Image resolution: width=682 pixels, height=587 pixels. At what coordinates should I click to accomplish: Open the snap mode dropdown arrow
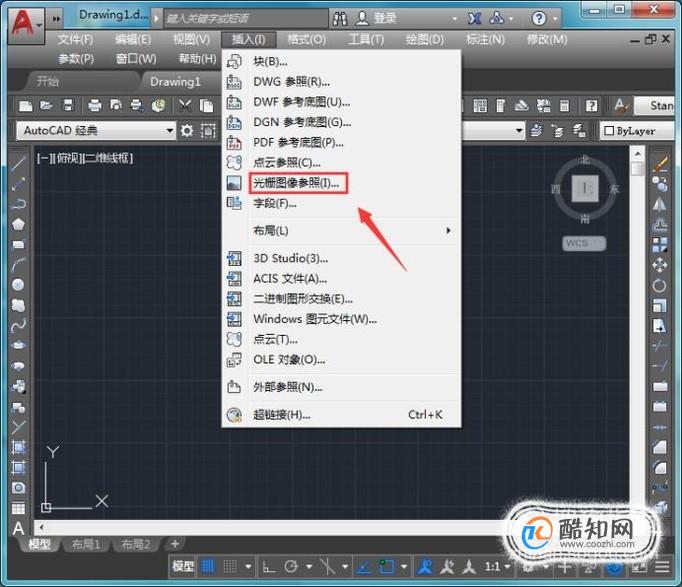pyautogui.click(x=248, y=567)
